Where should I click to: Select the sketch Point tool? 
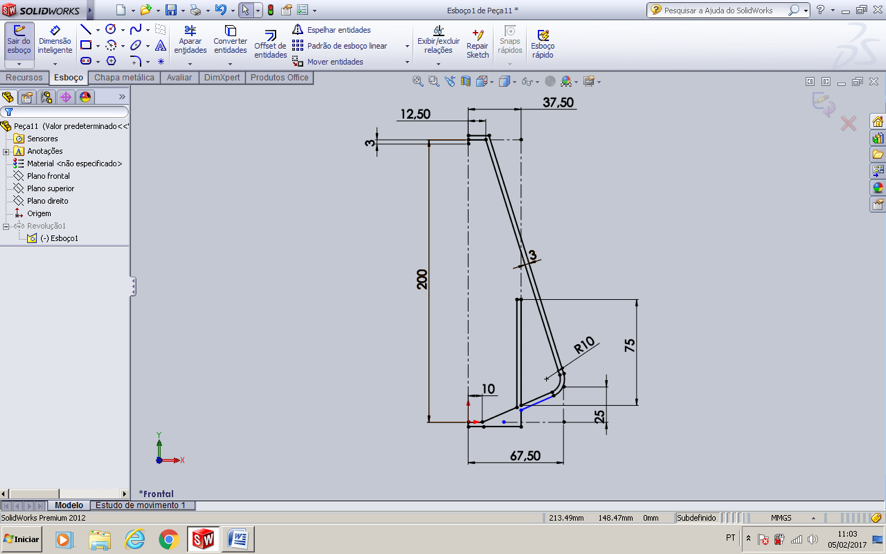pyautogui.click(x=160, y=61)
